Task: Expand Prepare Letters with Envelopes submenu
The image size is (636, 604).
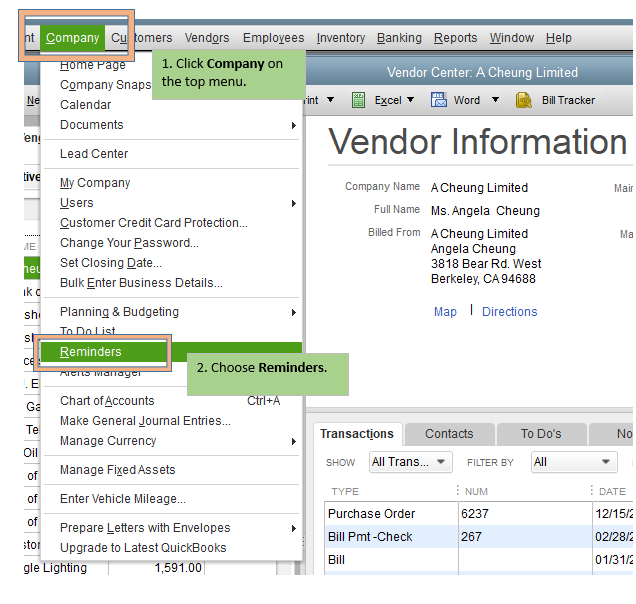Action: [294, 528]
